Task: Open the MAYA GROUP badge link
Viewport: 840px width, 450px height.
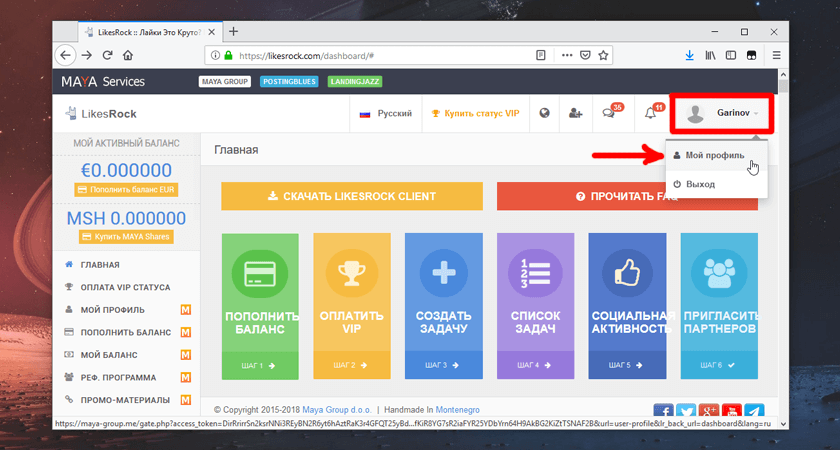Action: coord(224,82)
